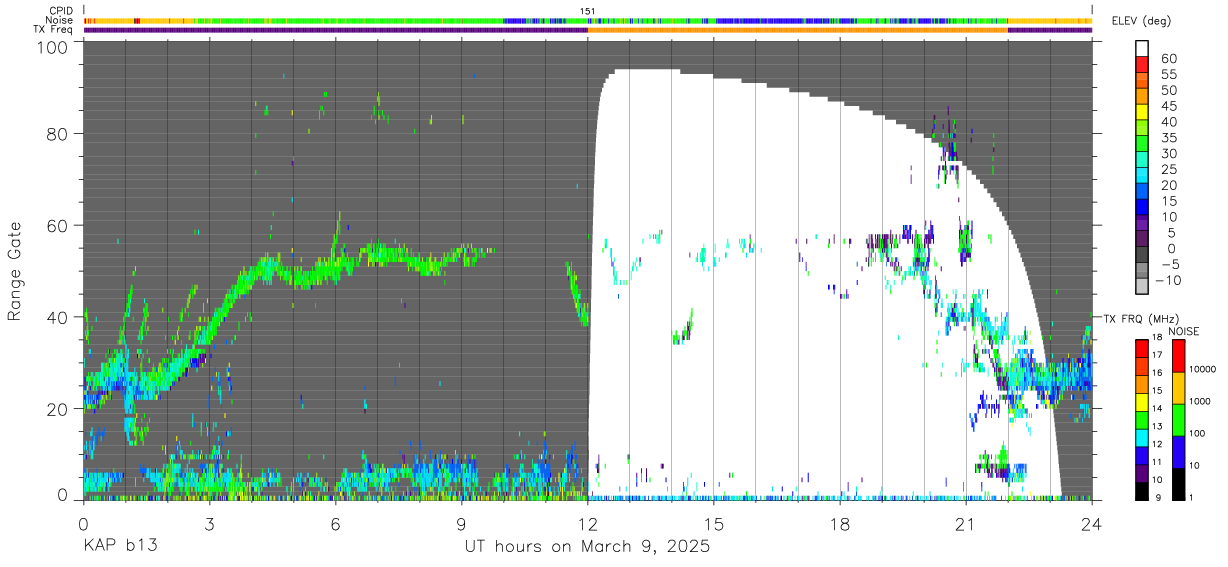Click the hour 18 tick on time axis
The height and width of the screenshot is (567, 1228).
click(x=840, y=523)
